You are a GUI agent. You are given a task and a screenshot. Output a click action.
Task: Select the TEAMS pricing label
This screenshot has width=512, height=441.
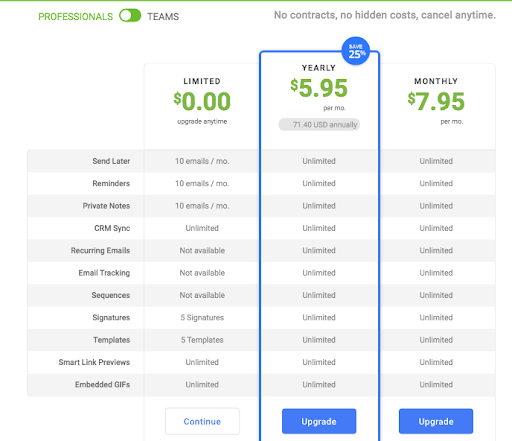tap(163, 16)
